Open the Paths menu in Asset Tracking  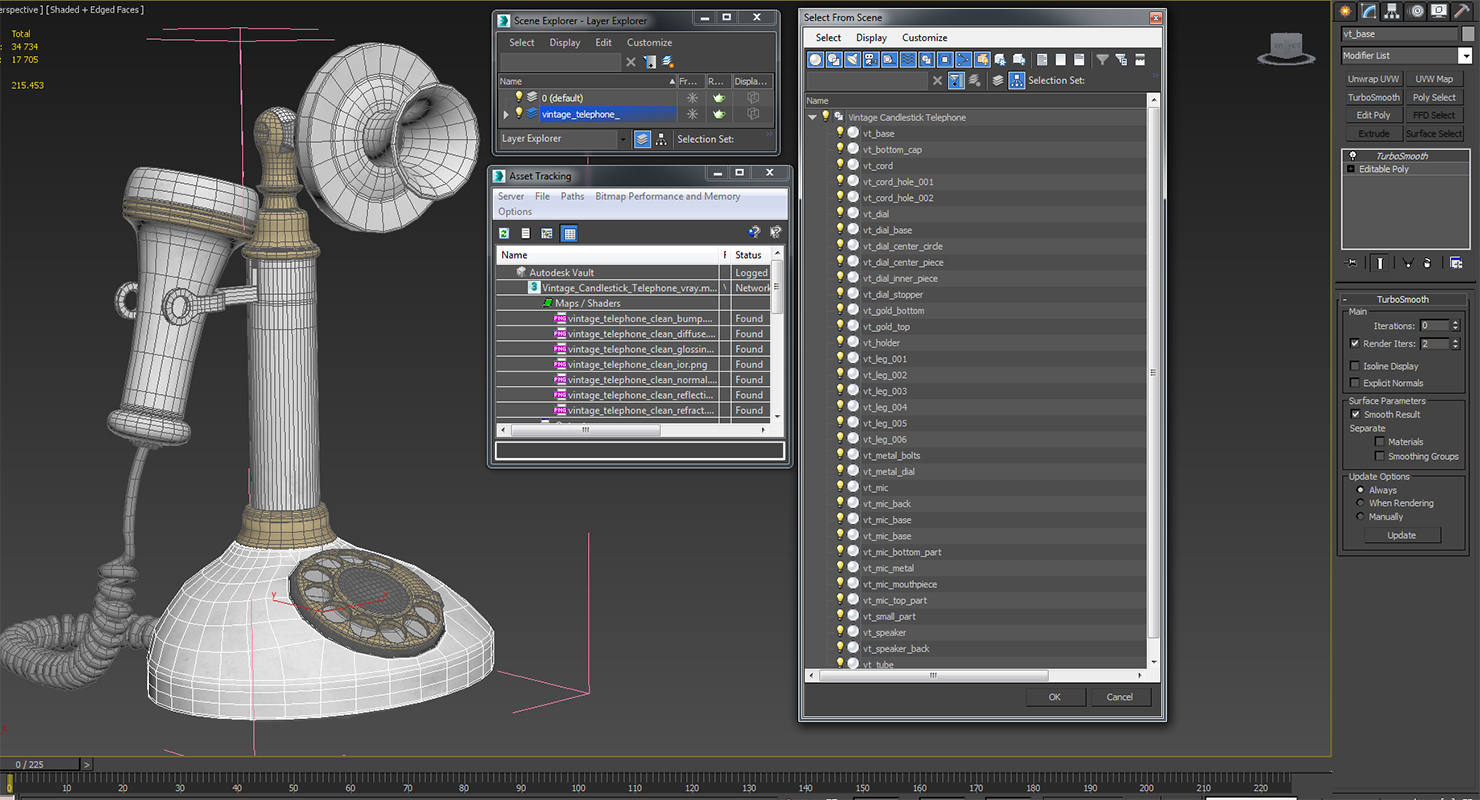pos(572,196)
